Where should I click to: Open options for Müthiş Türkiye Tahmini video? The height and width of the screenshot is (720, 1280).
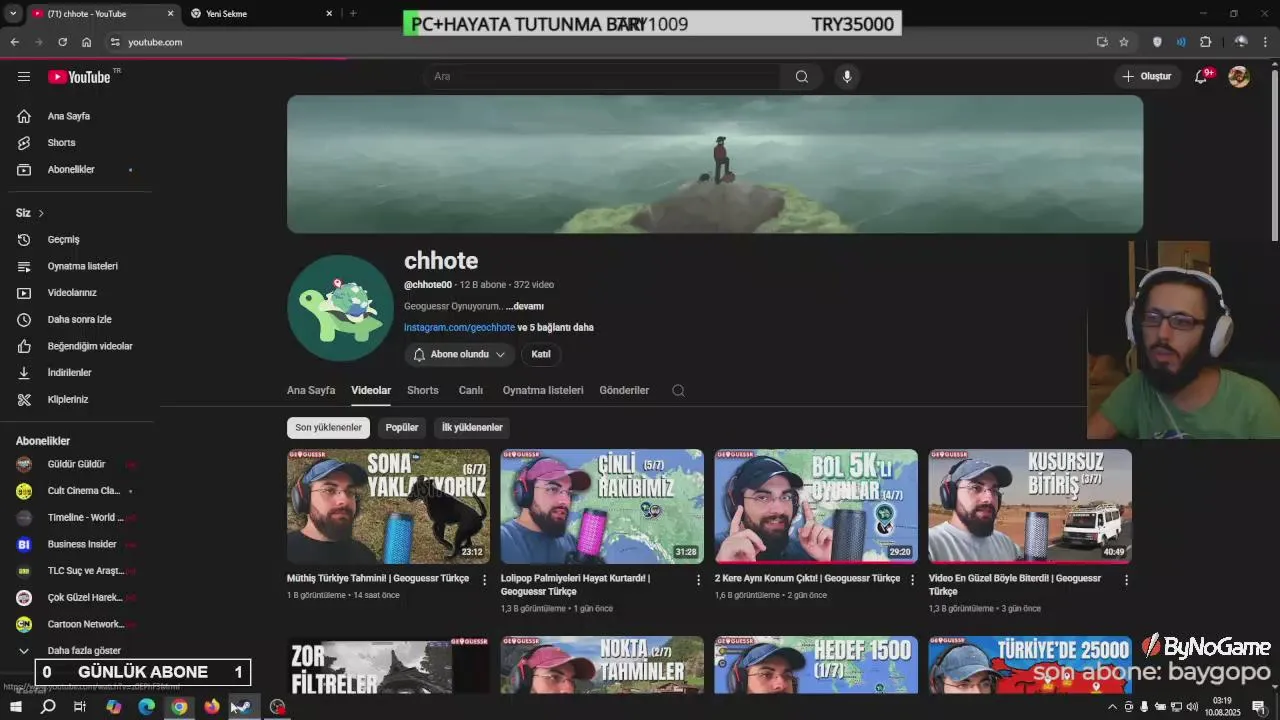point(485,580)
